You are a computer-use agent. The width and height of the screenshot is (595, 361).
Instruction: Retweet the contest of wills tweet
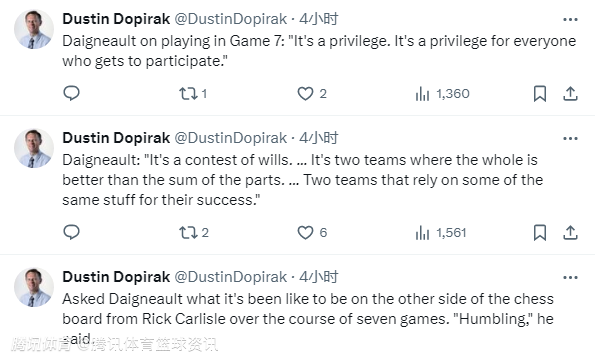(x=194, y=232)
